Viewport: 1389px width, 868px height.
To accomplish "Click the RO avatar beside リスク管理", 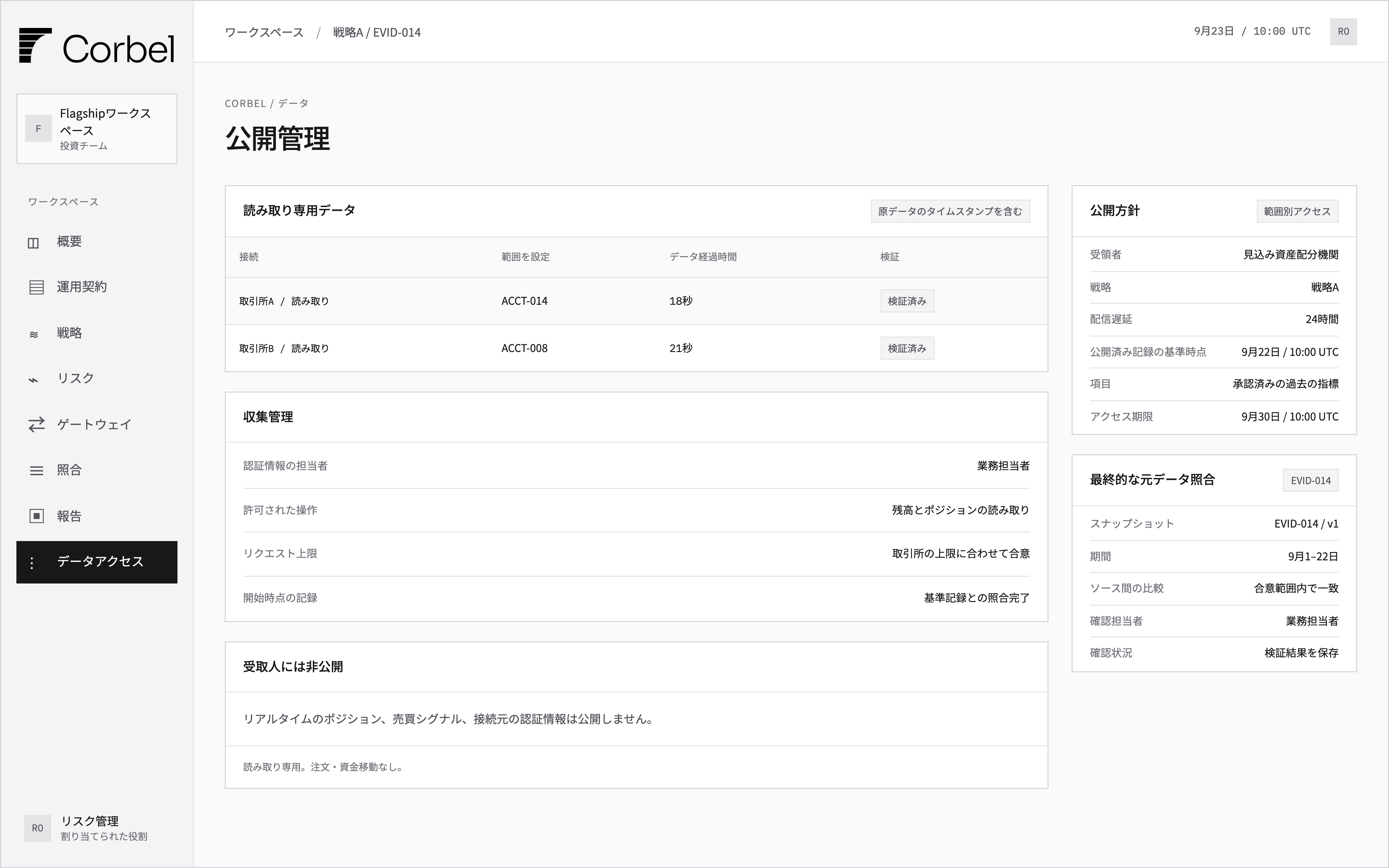I will (37, 828).
